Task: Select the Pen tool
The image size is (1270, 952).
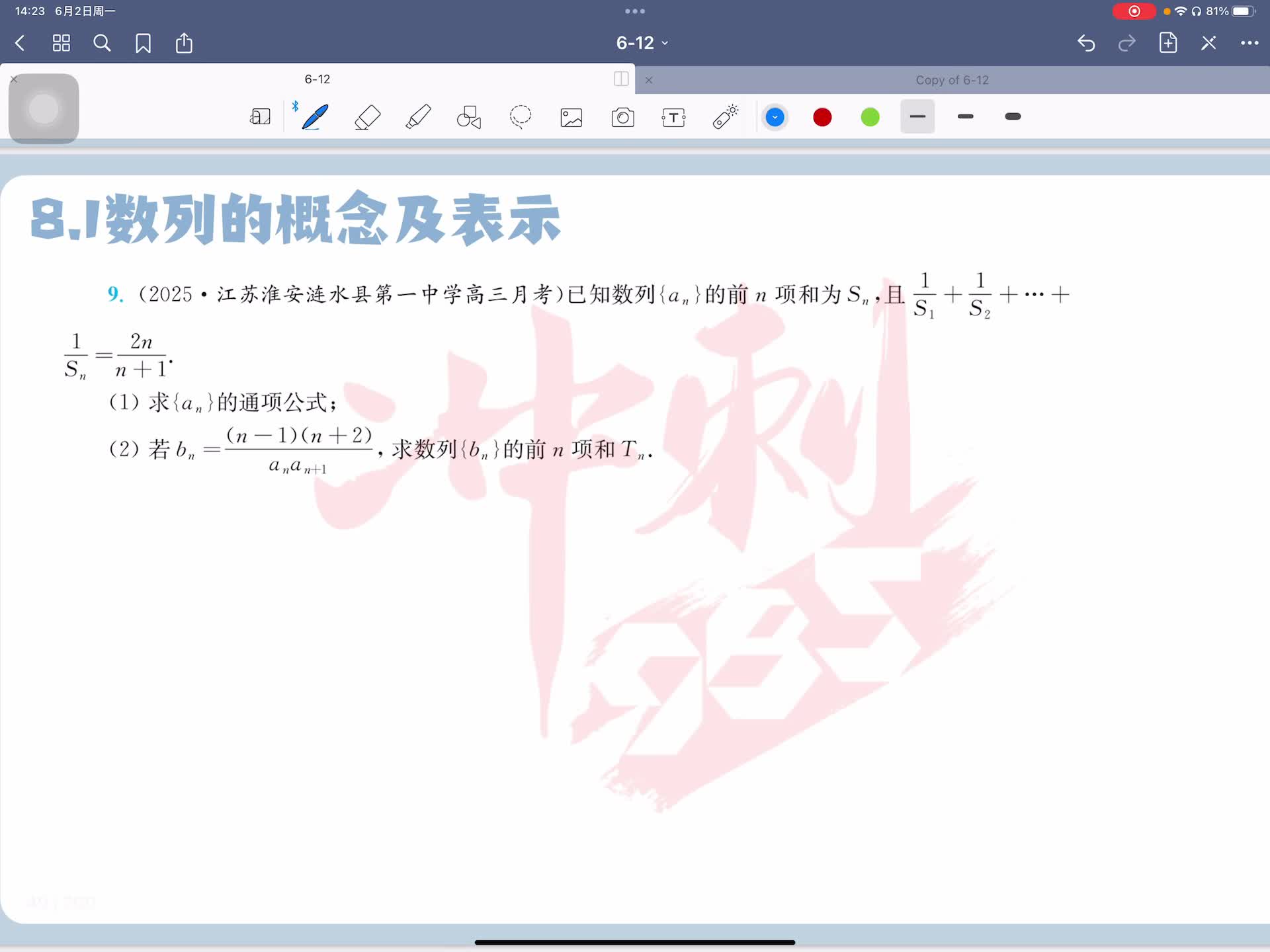Action: tap(315, 117)
